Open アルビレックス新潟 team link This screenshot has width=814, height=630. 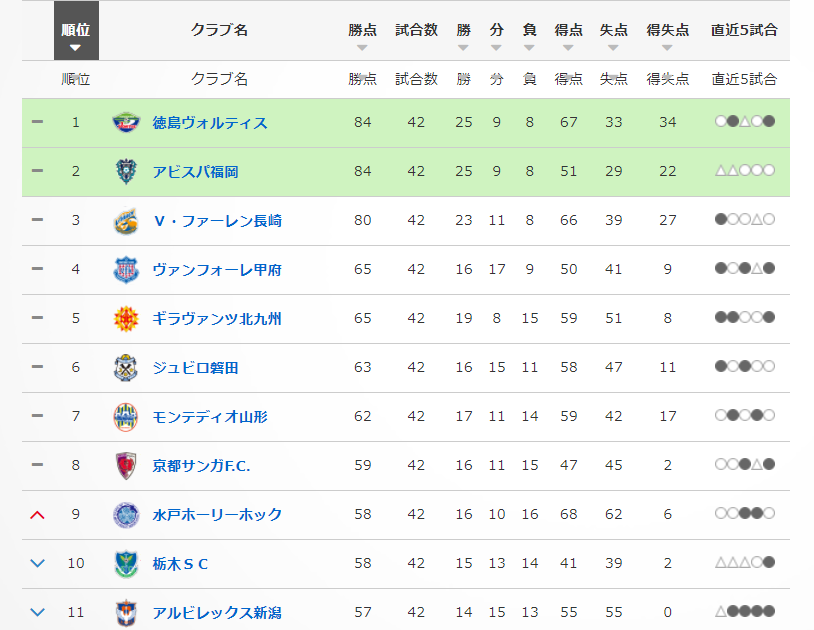pos(217,613)
